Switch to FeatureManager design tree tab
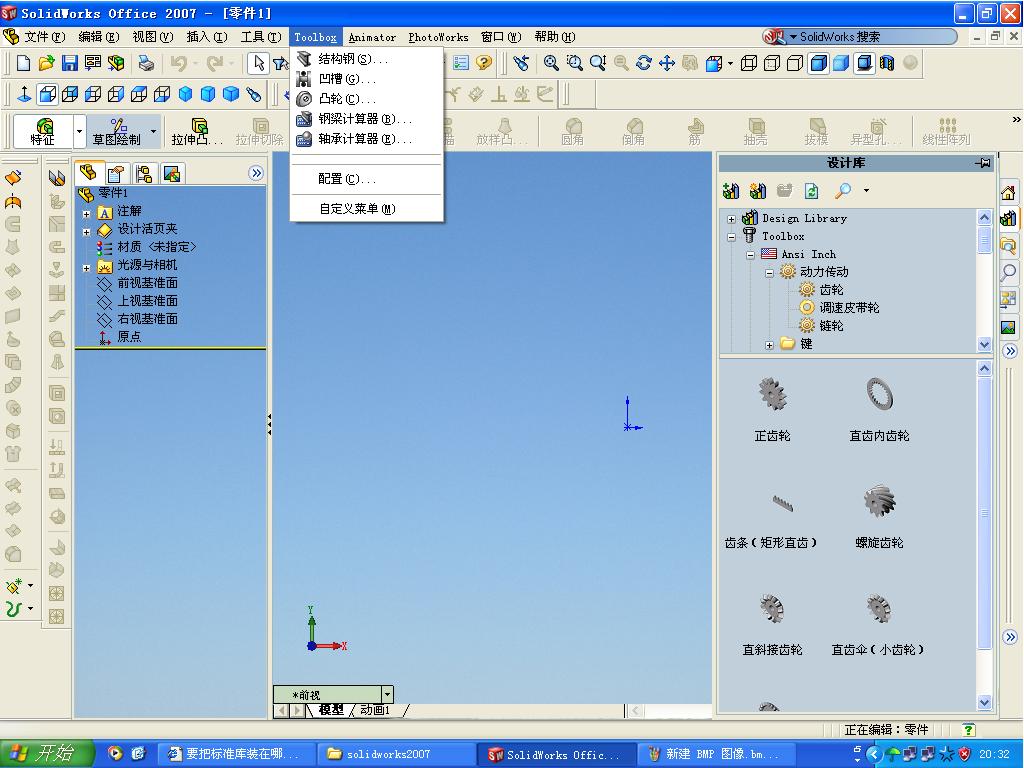Screen dimensions: 1024x768 [x=88, y=173]
